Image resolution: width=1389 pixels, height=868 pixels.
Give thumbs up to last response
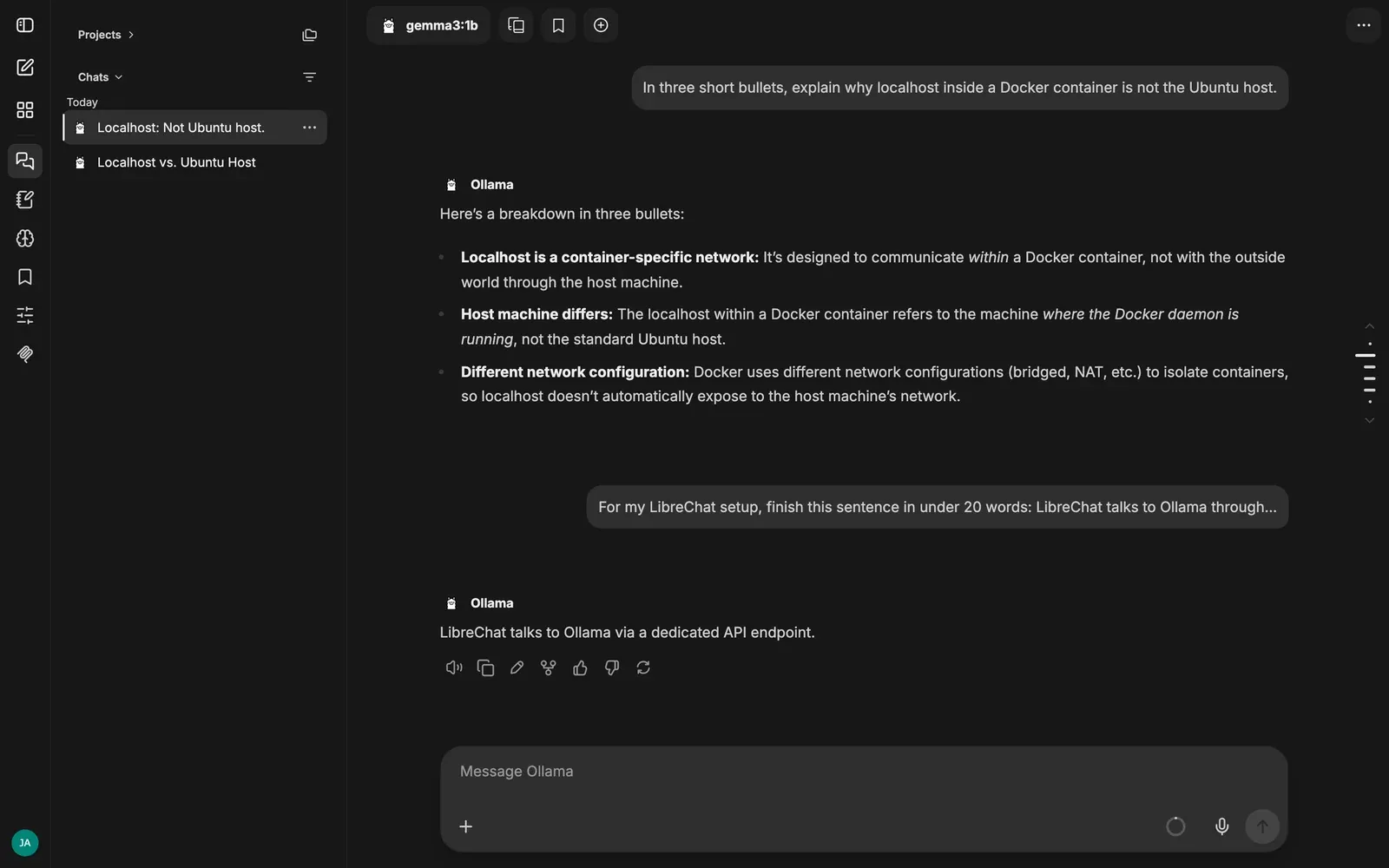(580, 667)
